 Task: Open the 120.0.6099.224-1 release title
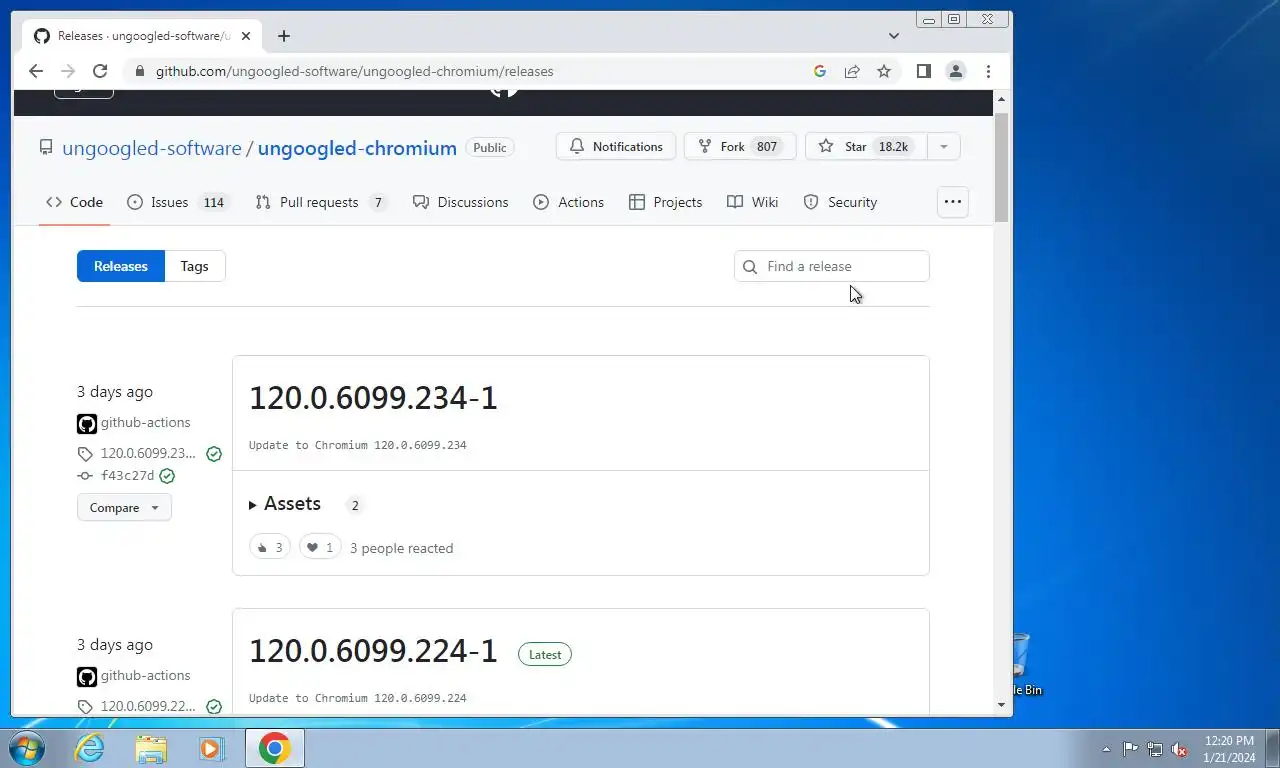tap(373, 651)
